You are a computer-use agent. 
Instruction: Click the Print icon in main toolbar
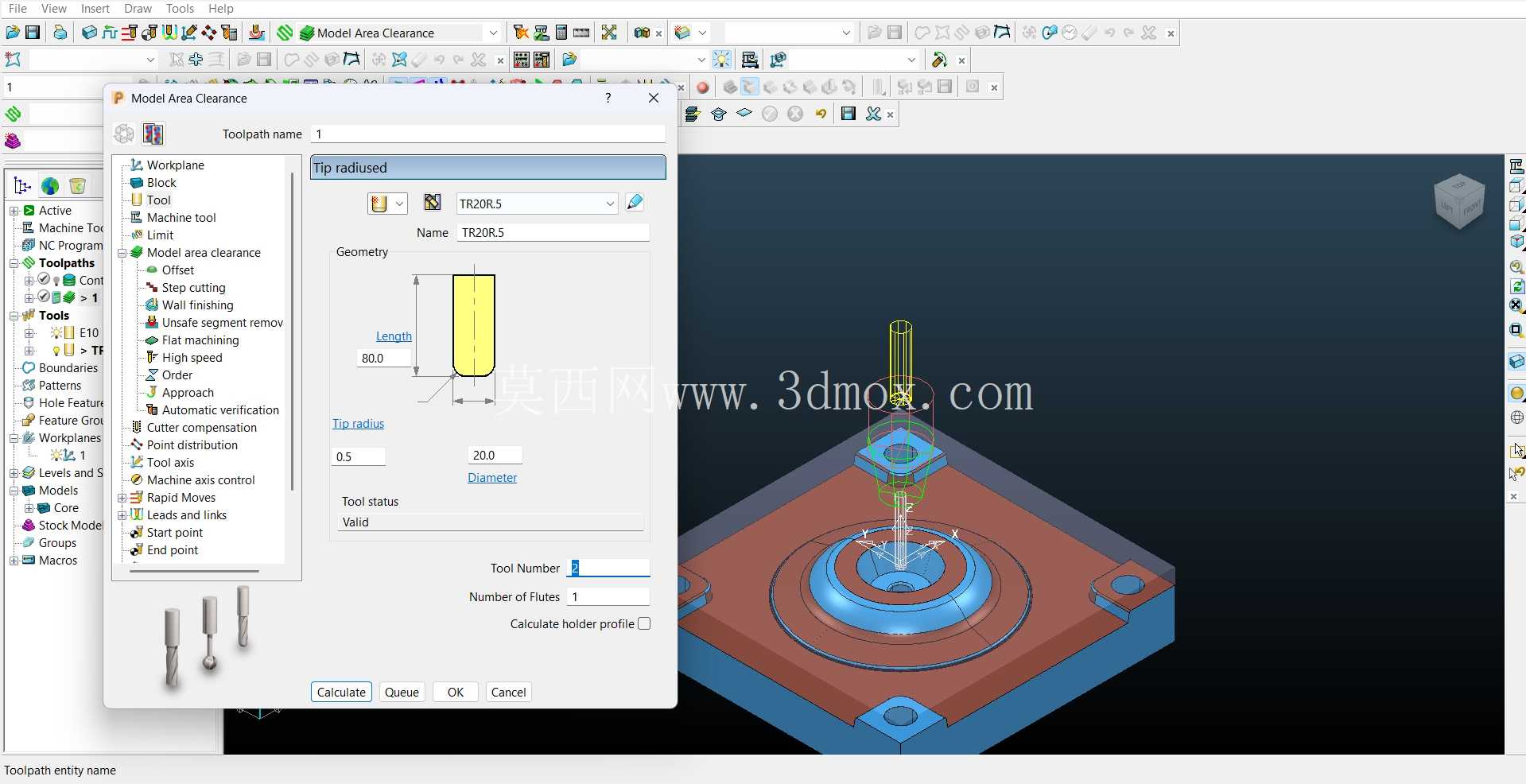tap(60, 33)
